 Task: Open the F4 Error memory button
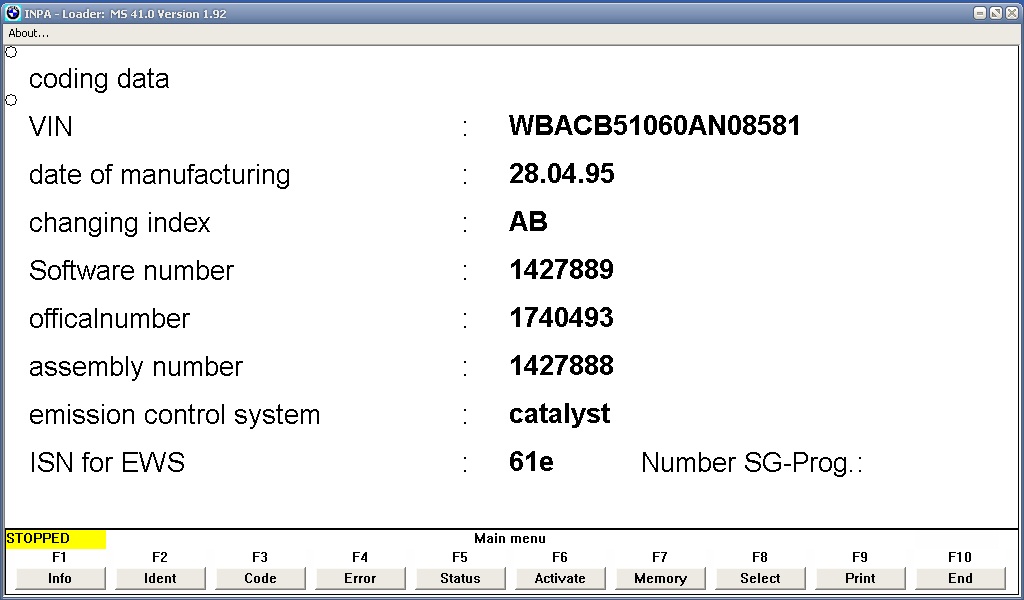point(360,578)
